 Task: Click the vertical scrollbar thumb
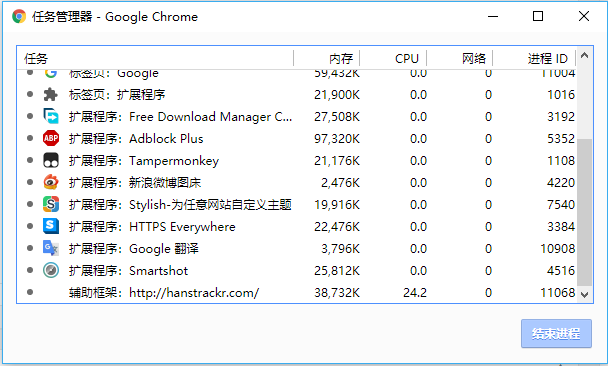click(584, 212)
